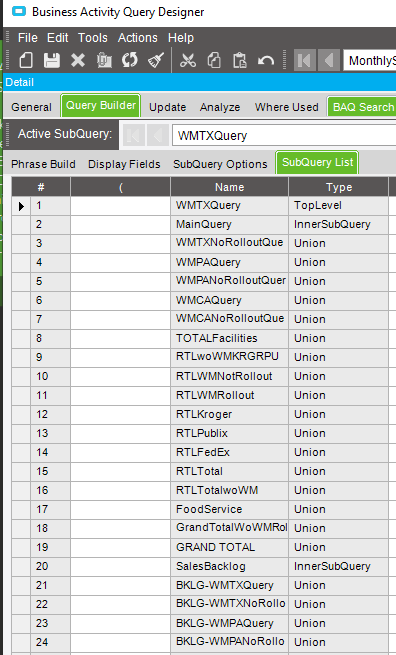Viewport: 396px width, 655px height.
Task: Open the Help menu
Action: [x=181, y=38]
